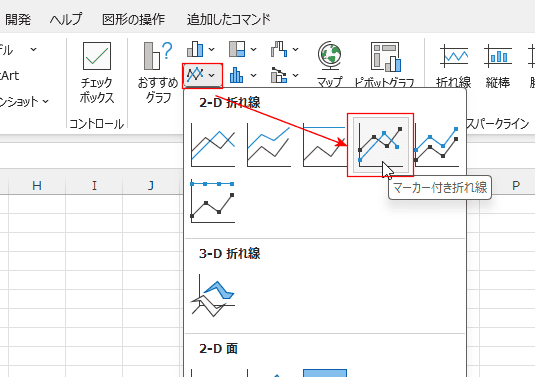535x377 pixels.
Task: Pick the stacked line chart thumbnail
Action: tap(269, 145)
